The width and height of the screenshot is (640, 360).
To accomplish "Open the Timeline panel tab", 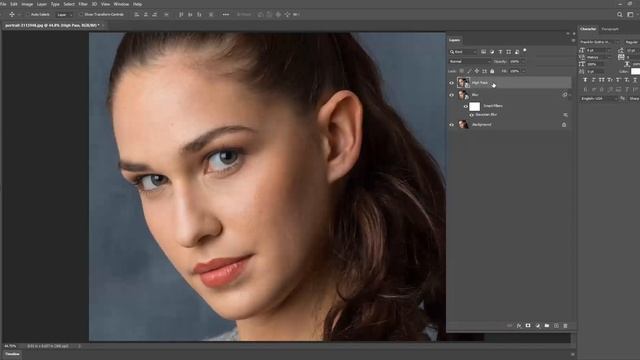I will pos(12,354).
